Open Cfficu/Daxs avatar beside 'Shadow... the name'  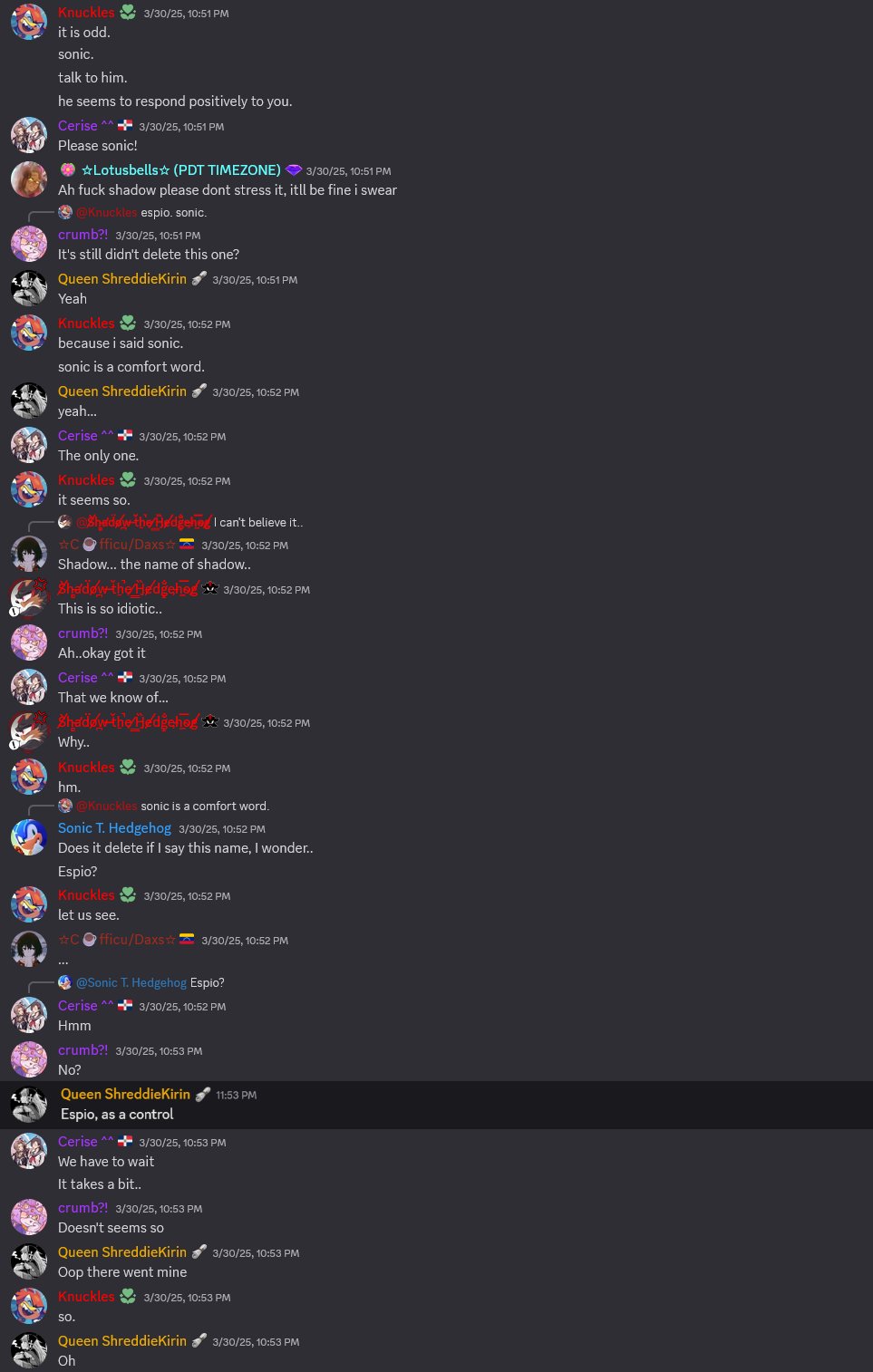coord(28,553)
